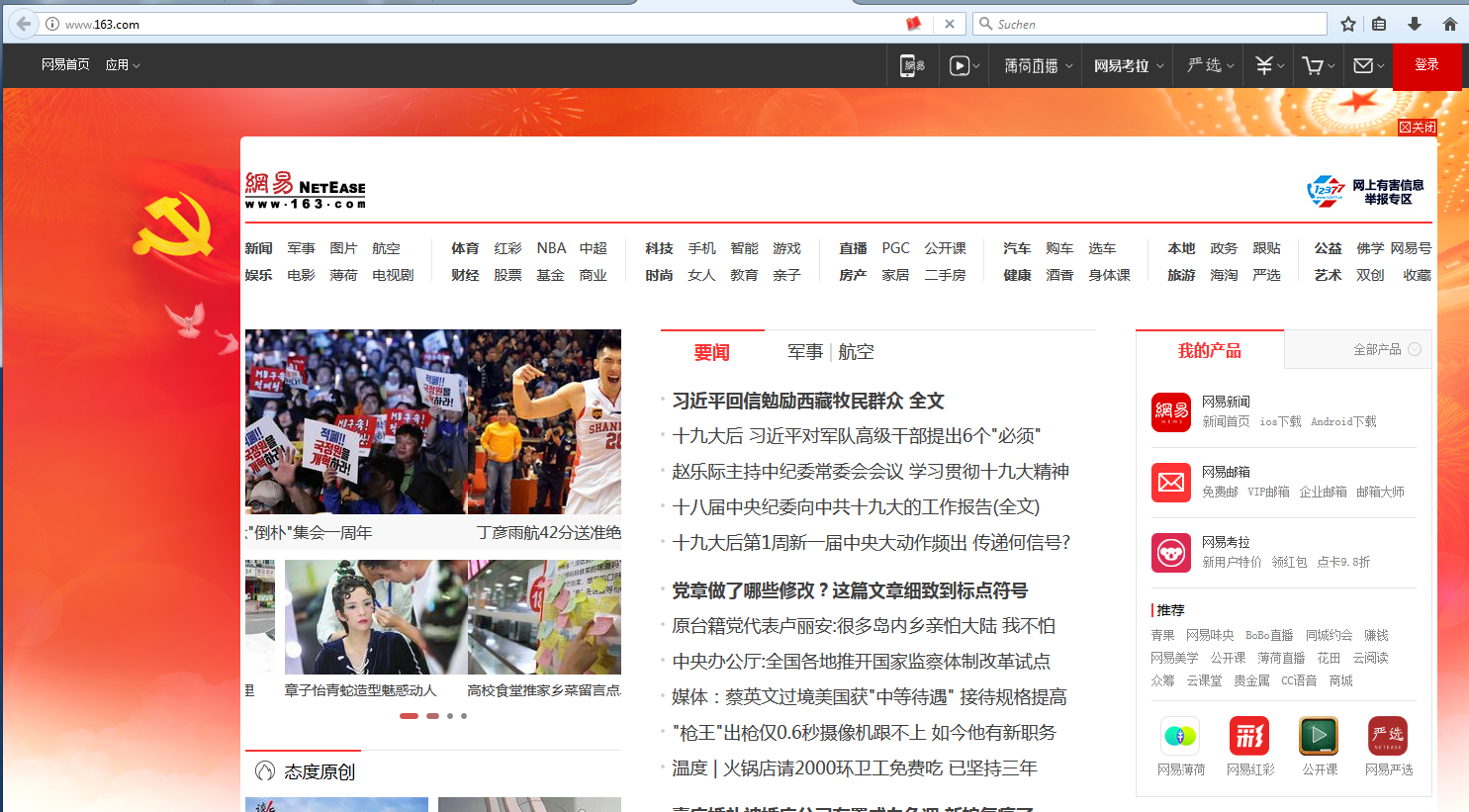Open headline 温度 | 火锅店请2000环卫工免费吃
The width and height of the screenshot is (1469, 812).
[x=855, y=768]
